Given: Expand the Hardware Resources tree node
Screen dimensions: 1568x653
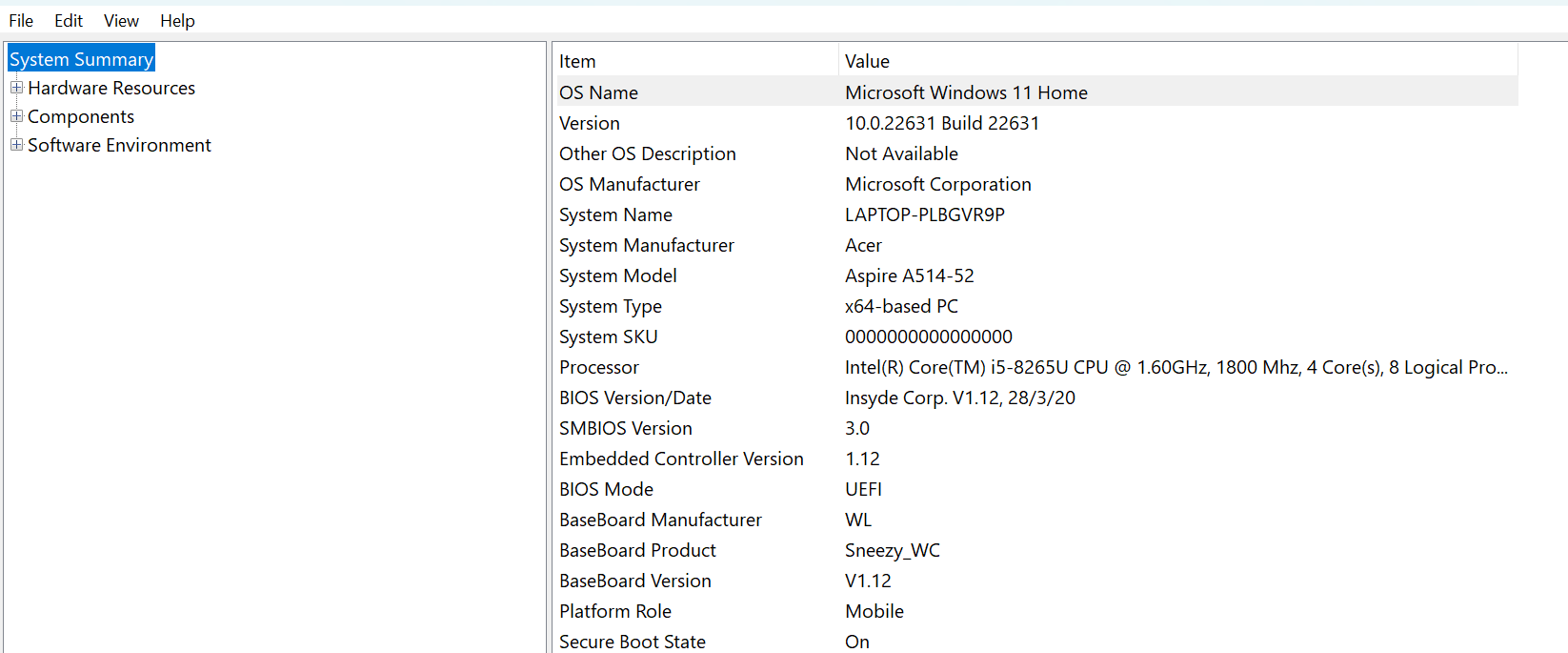Looking at the screenshot, I should (x=16, y=88).
